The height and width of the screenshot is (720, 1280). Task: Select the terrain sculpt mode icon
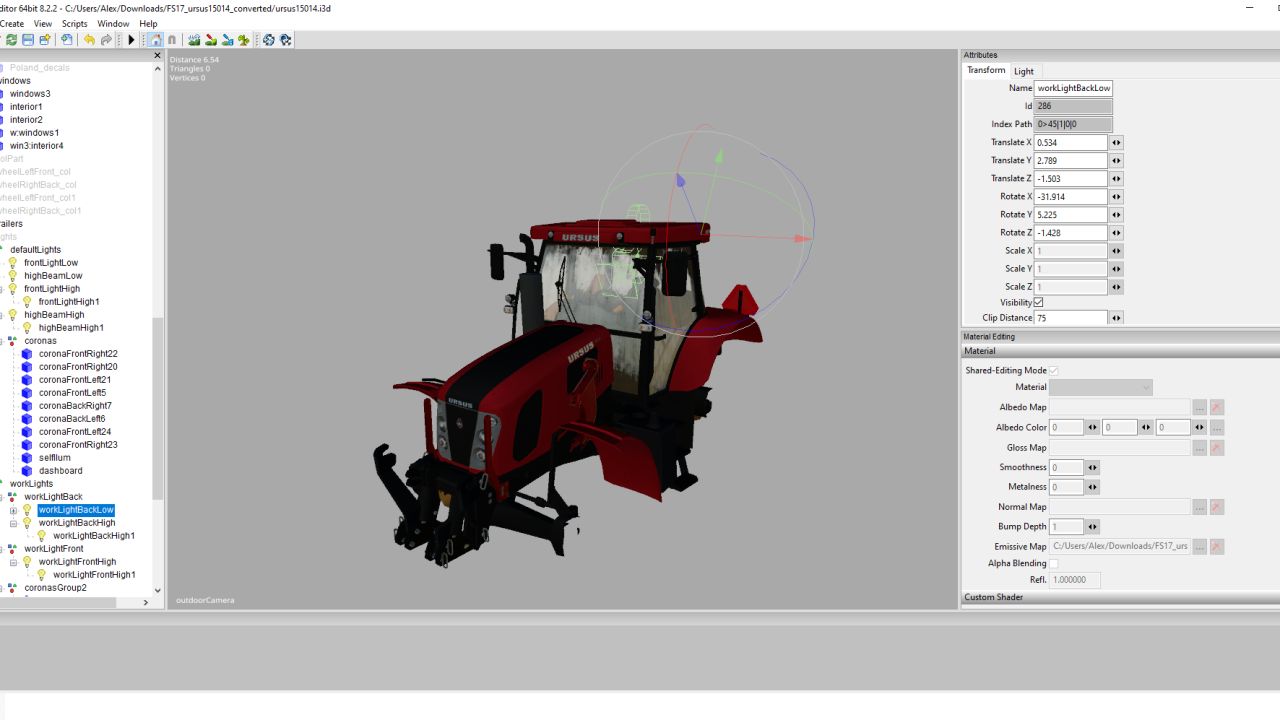(194, 40)
